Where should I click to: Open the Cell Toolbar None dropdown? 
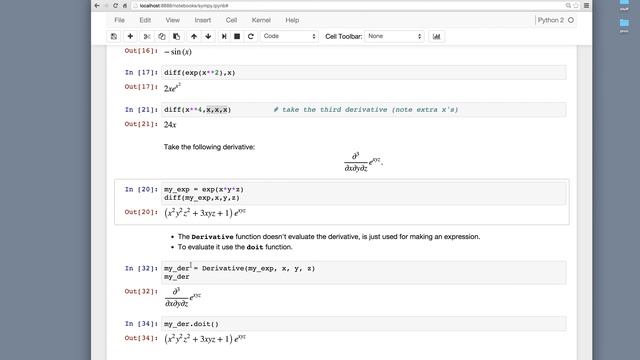point(394,36)
